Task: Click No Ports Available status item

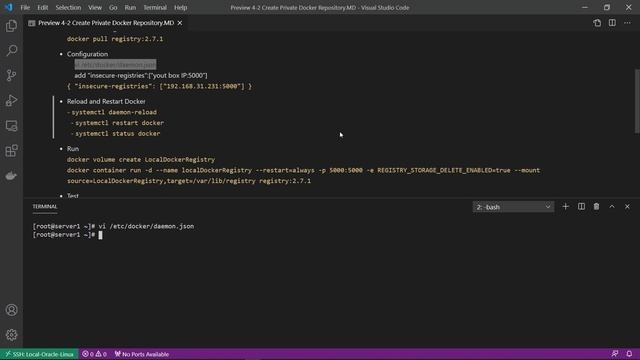Action: click(142, 354)
